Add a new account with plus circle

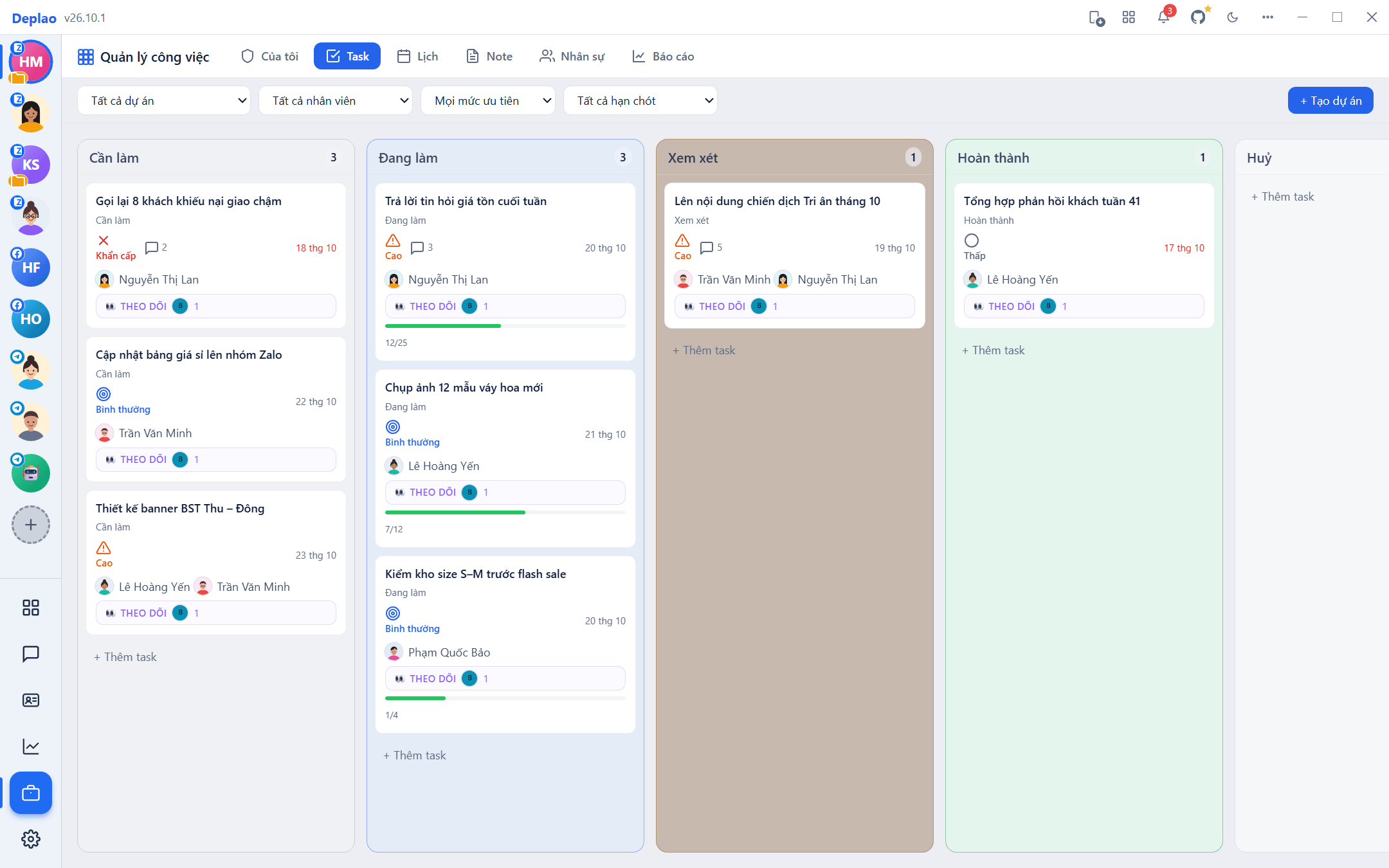31,525
